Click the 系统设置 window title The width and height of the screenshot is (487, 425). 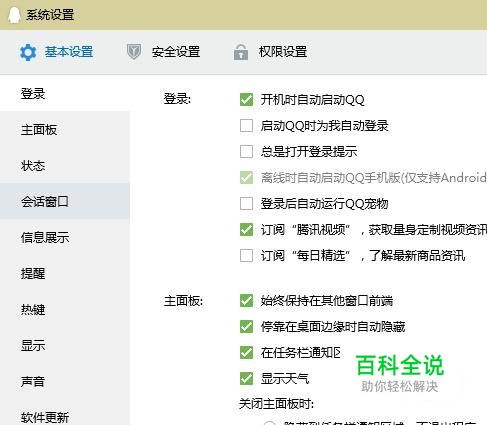click(x=50, y=15)
